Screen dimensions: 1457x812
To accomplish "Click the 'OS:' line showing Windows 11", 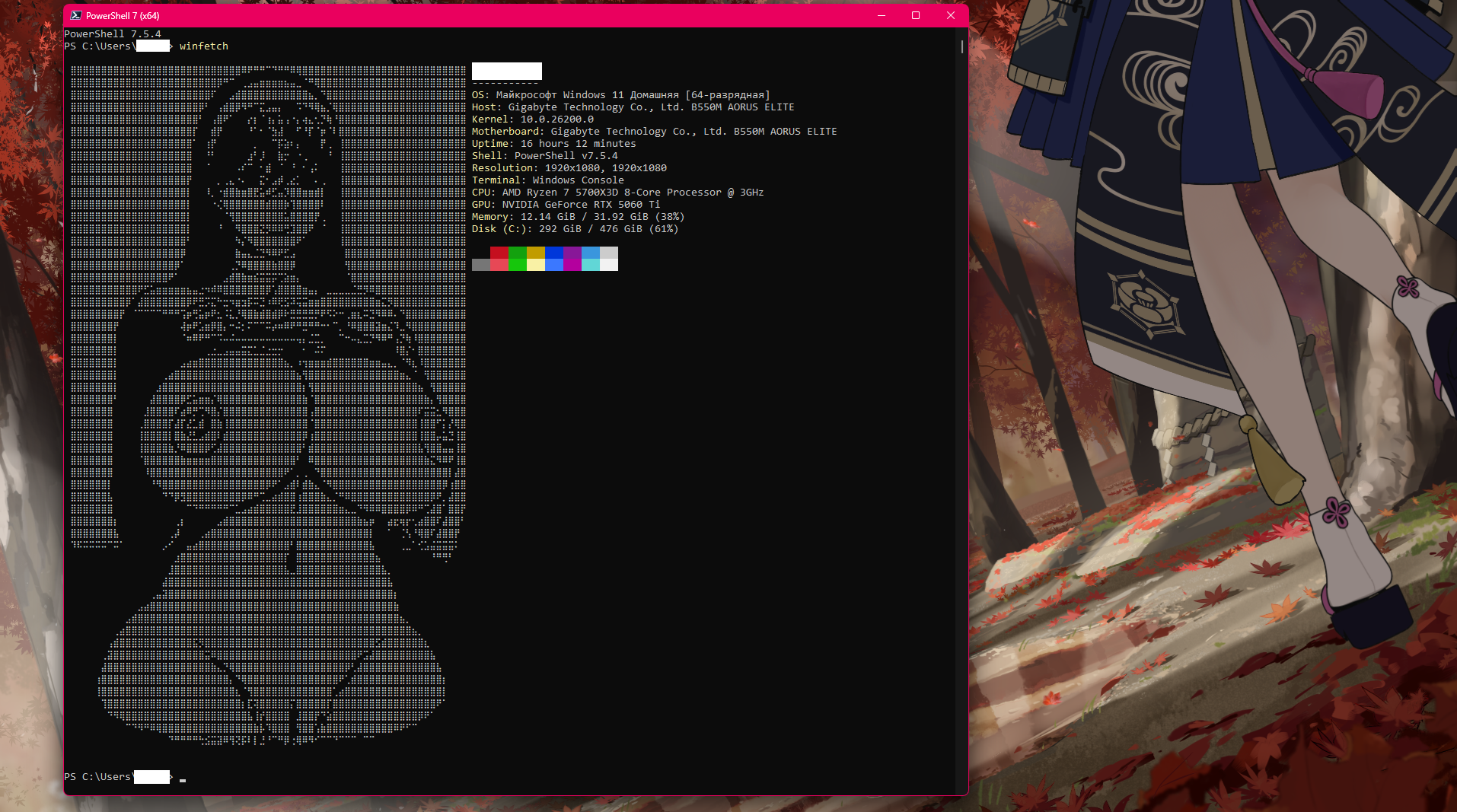I will (x=621, y=95).
